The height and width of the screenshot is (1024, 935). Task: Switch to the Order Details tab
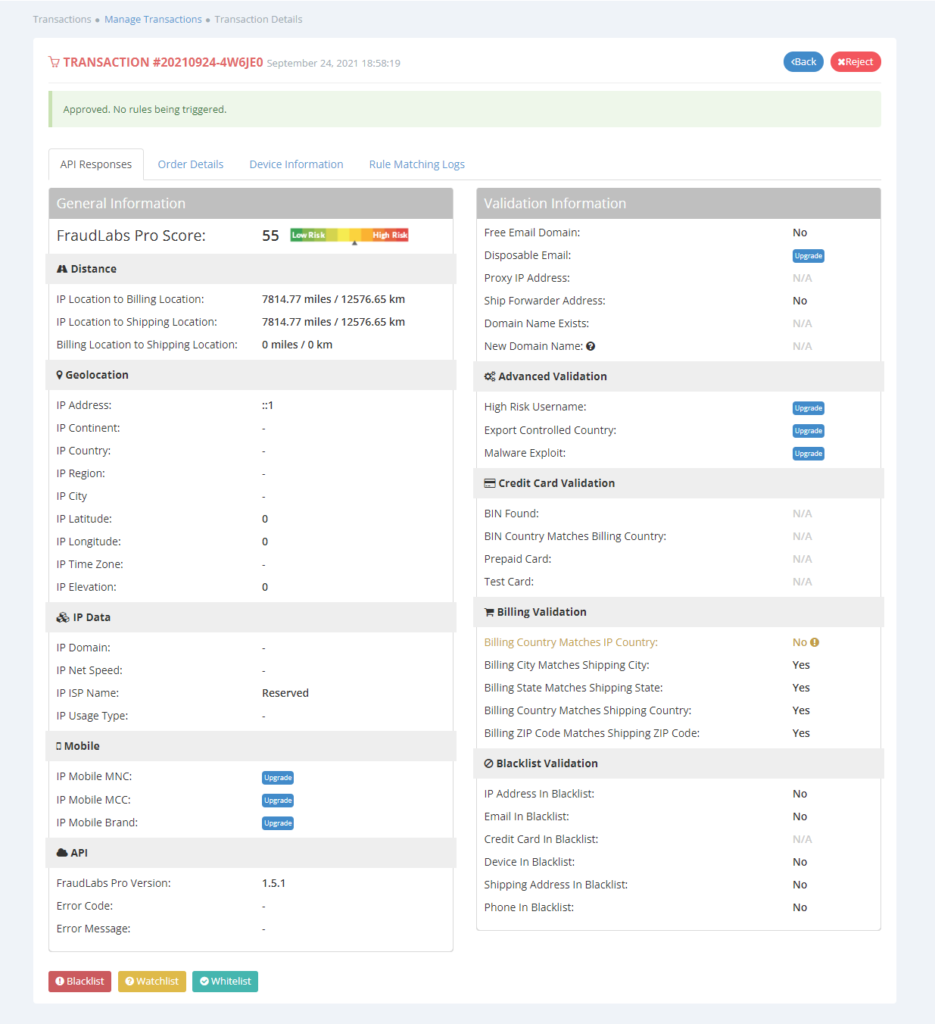(x=191, y=165)
